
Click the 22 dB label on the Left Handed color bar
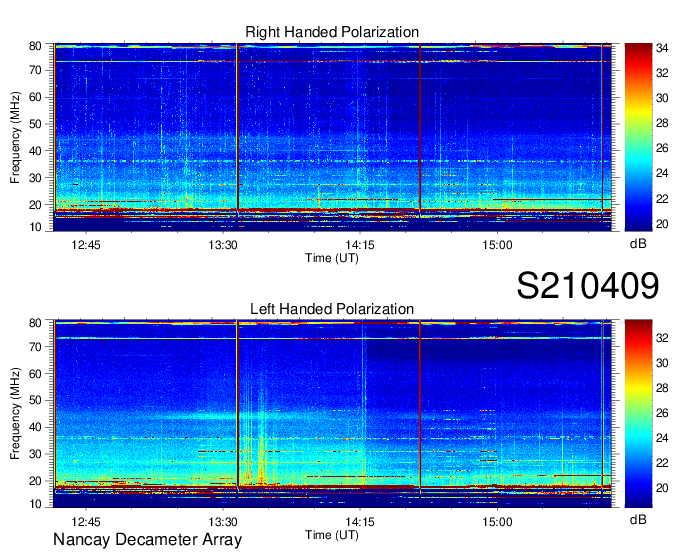coord(662,463)
